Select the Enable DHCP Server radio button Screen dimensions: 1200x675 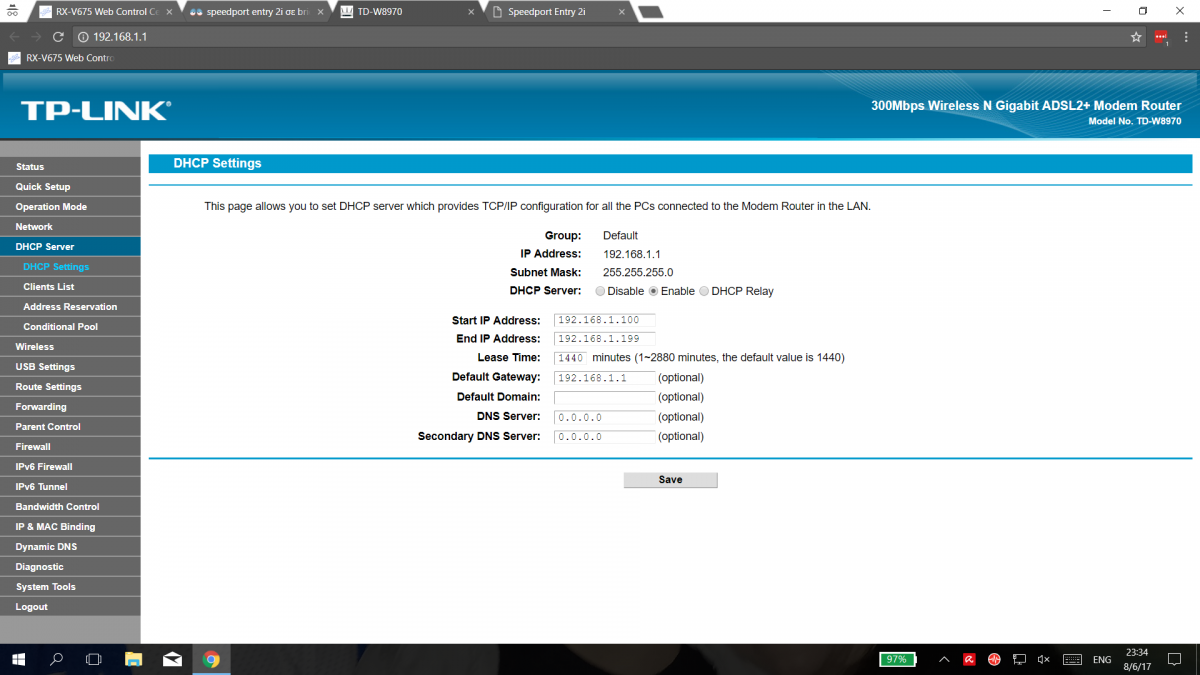tap(654, 292)
